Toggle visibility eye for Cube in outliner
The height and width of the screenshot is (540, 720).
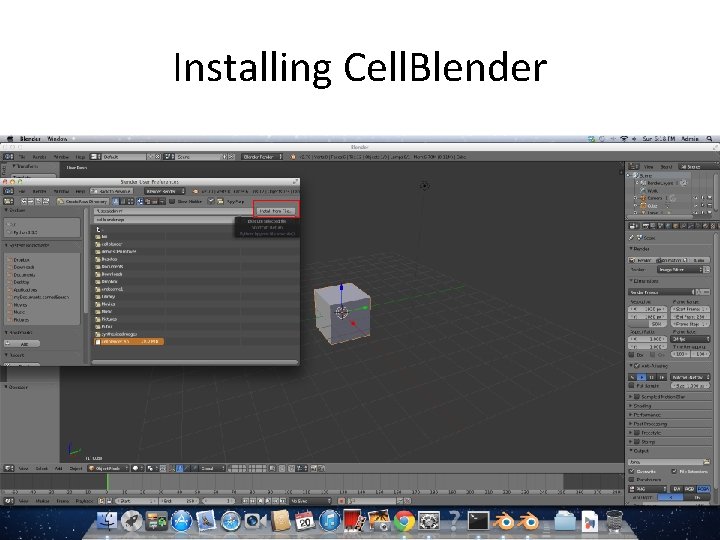point(695,206)
